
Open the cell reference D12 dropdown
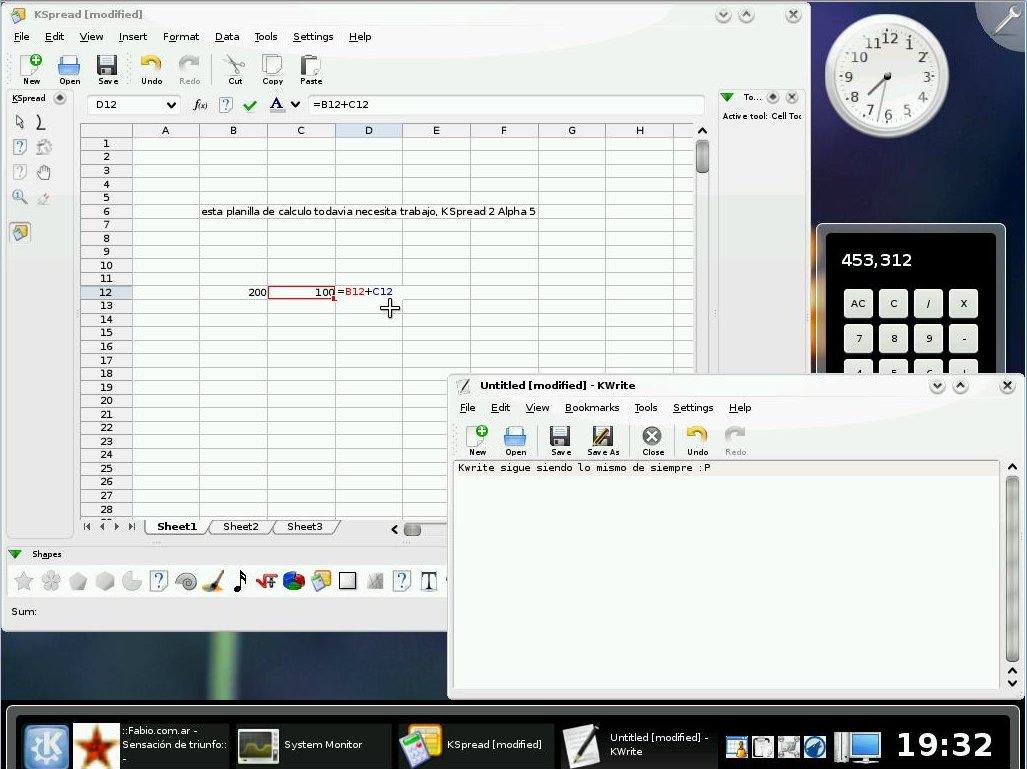pyautogui.click(x=171, y=105)
